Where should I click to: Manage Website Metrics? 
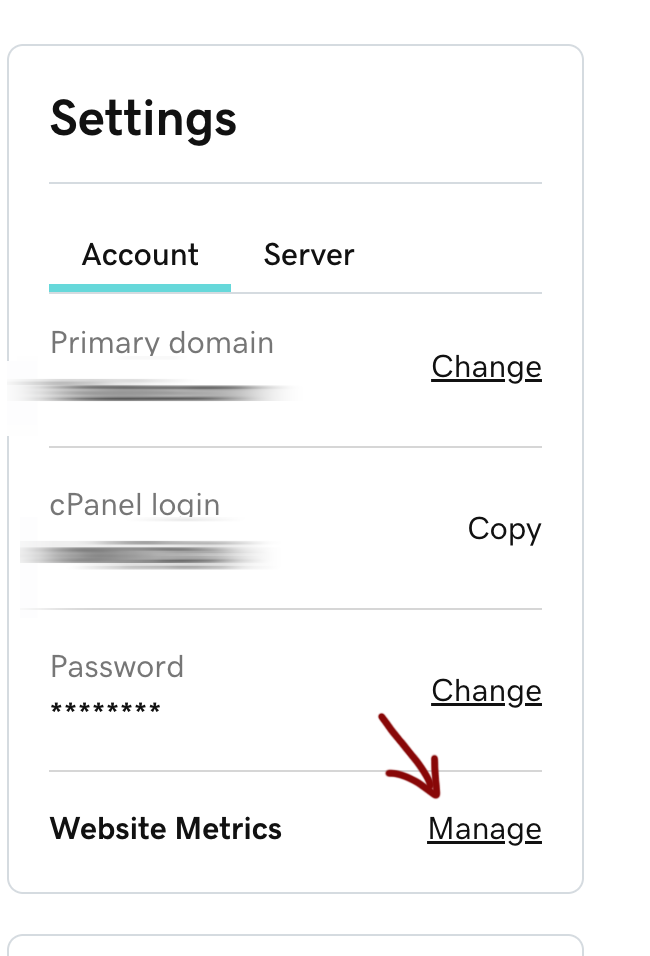tap(484, 829)
